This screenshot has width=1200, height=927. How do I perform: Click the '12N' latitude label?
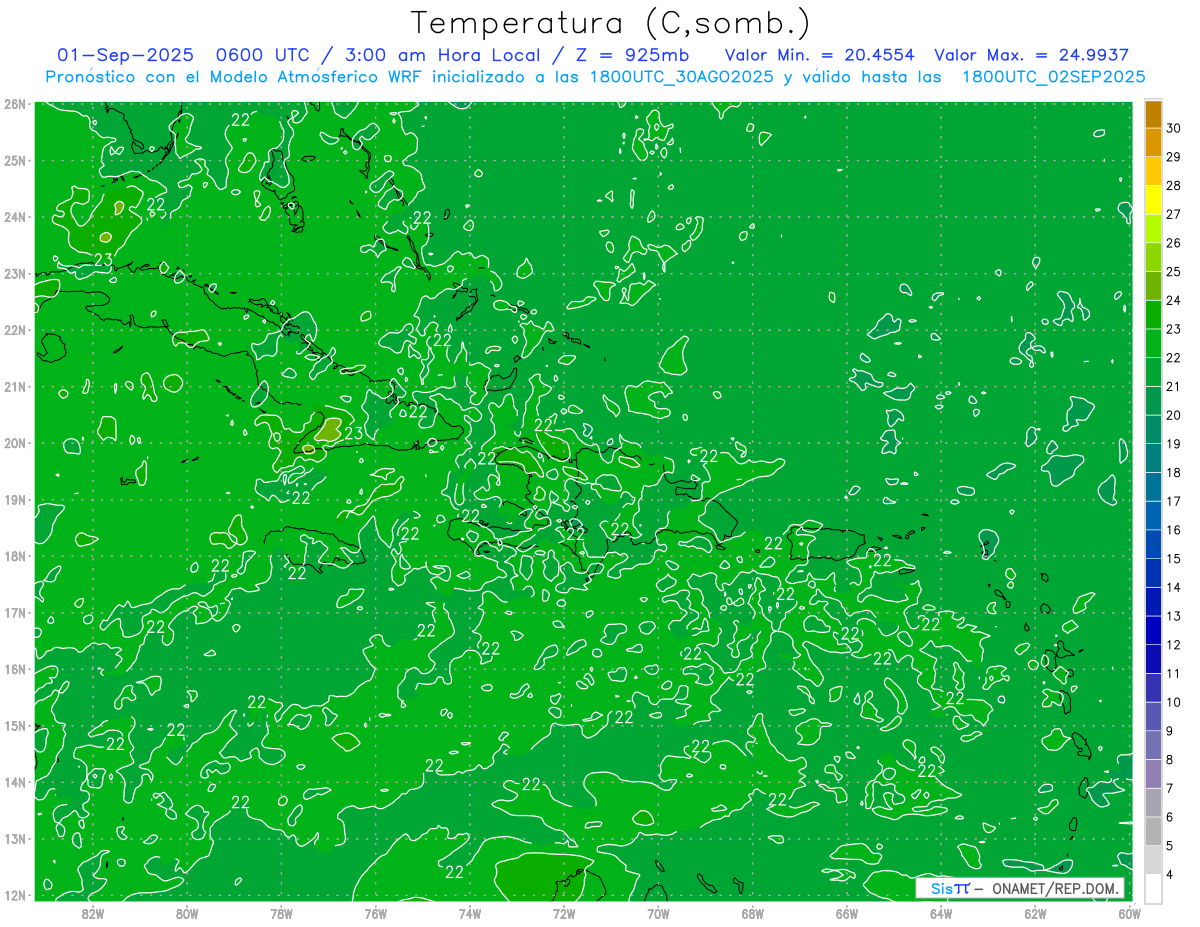(x=15, y=895)
